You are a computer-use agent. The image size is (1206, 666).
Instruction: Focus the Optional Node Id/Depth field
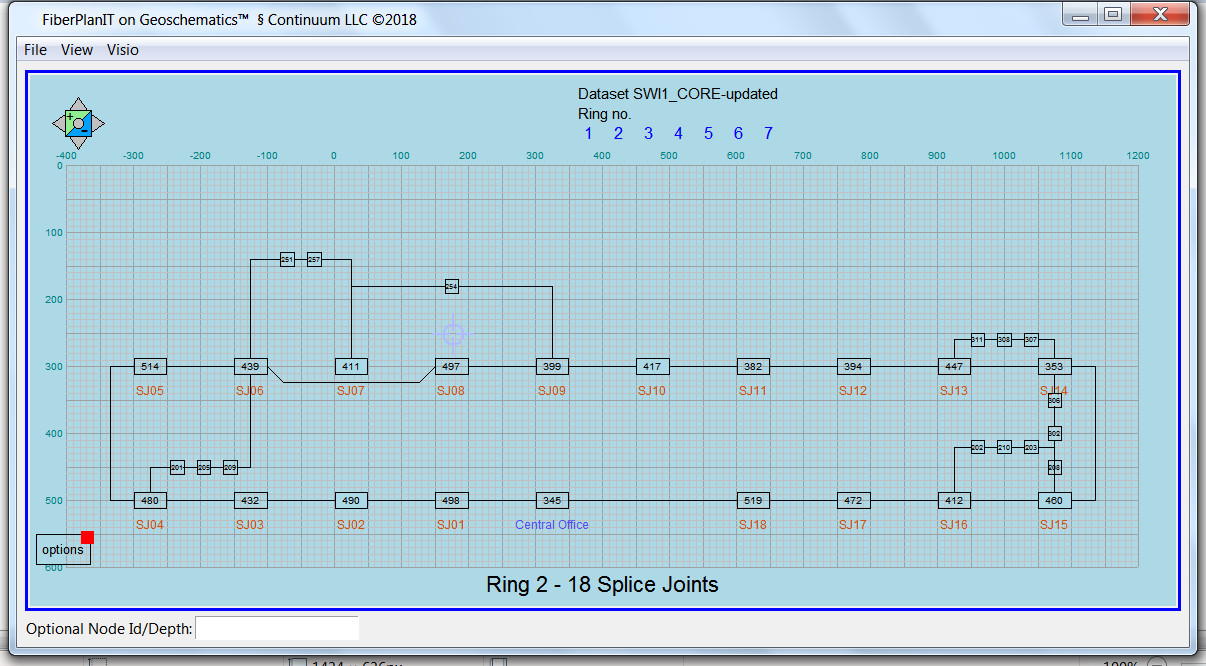277,628
